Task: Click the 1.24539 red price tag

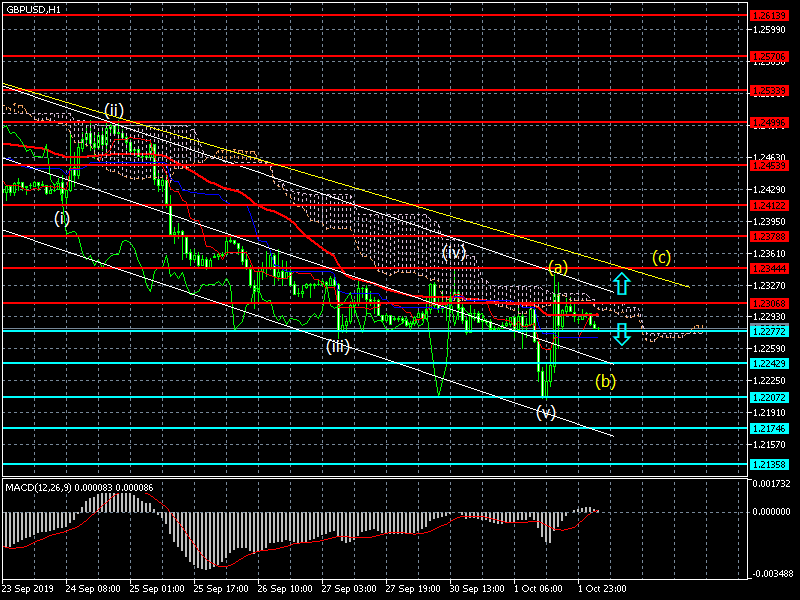Action: tap(769, 166)
